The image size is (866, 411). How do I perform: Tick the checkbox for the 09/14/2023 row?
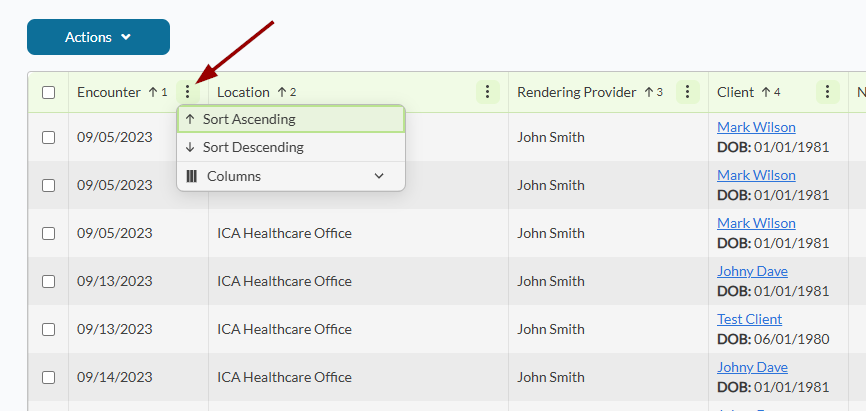point(48,377)
